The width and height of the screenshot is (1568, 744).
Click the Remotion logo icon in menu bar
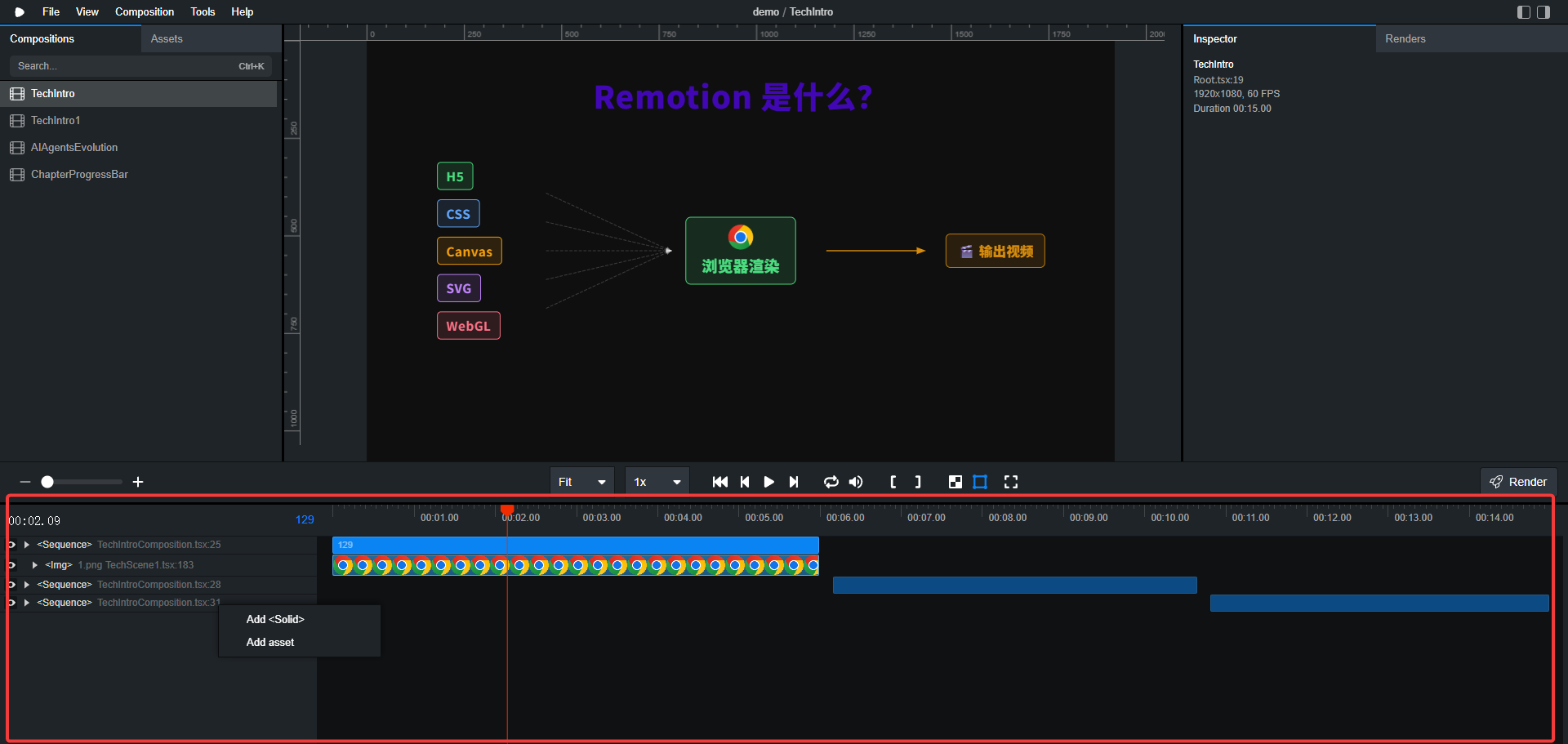(20, 12)
